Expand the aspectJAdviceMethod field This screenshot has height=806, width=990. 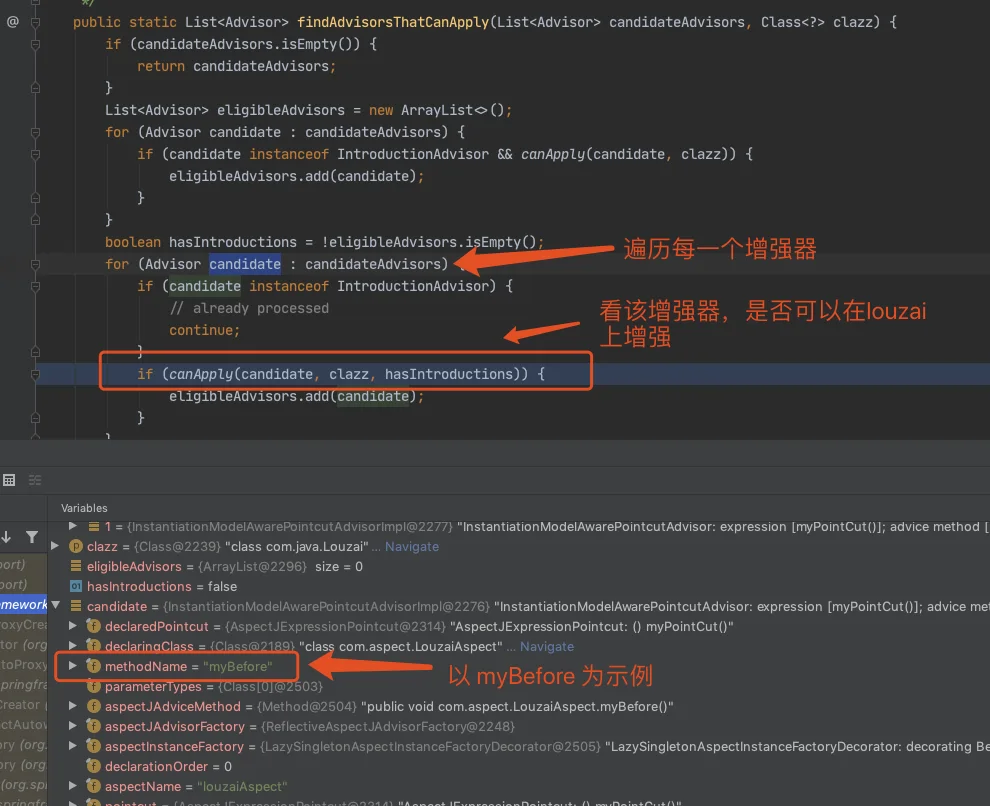point(73,706)
